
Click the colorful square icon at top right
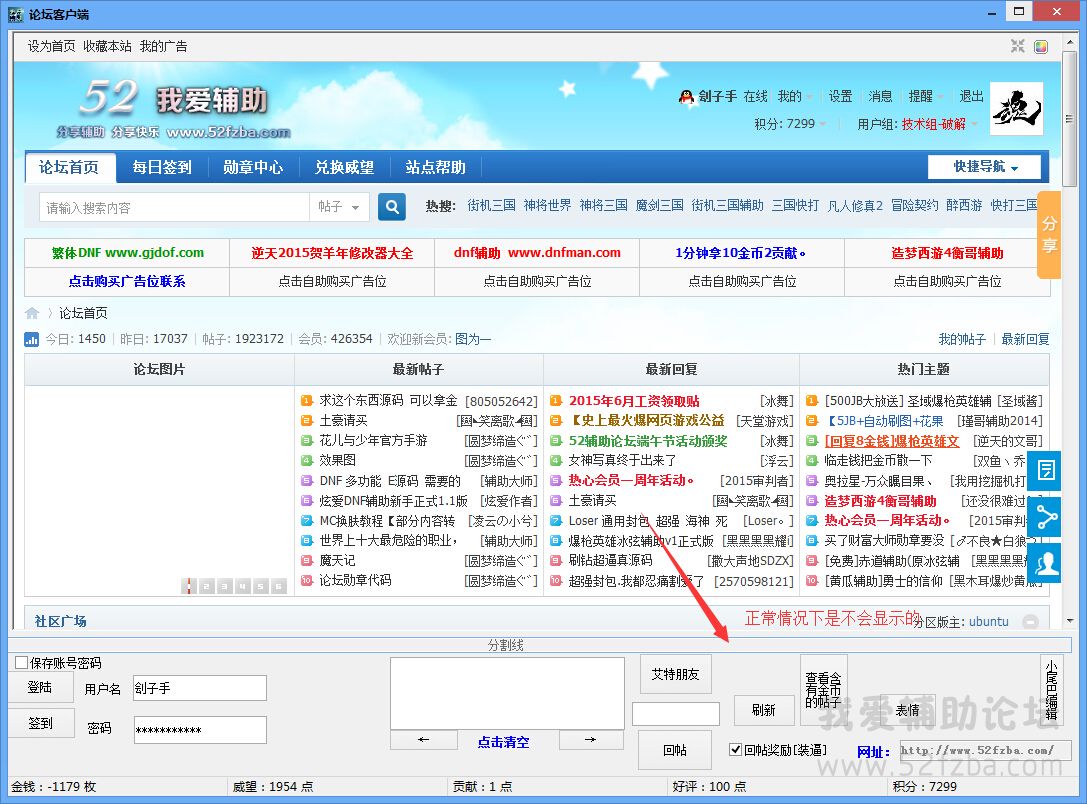tap(1041, 46)
